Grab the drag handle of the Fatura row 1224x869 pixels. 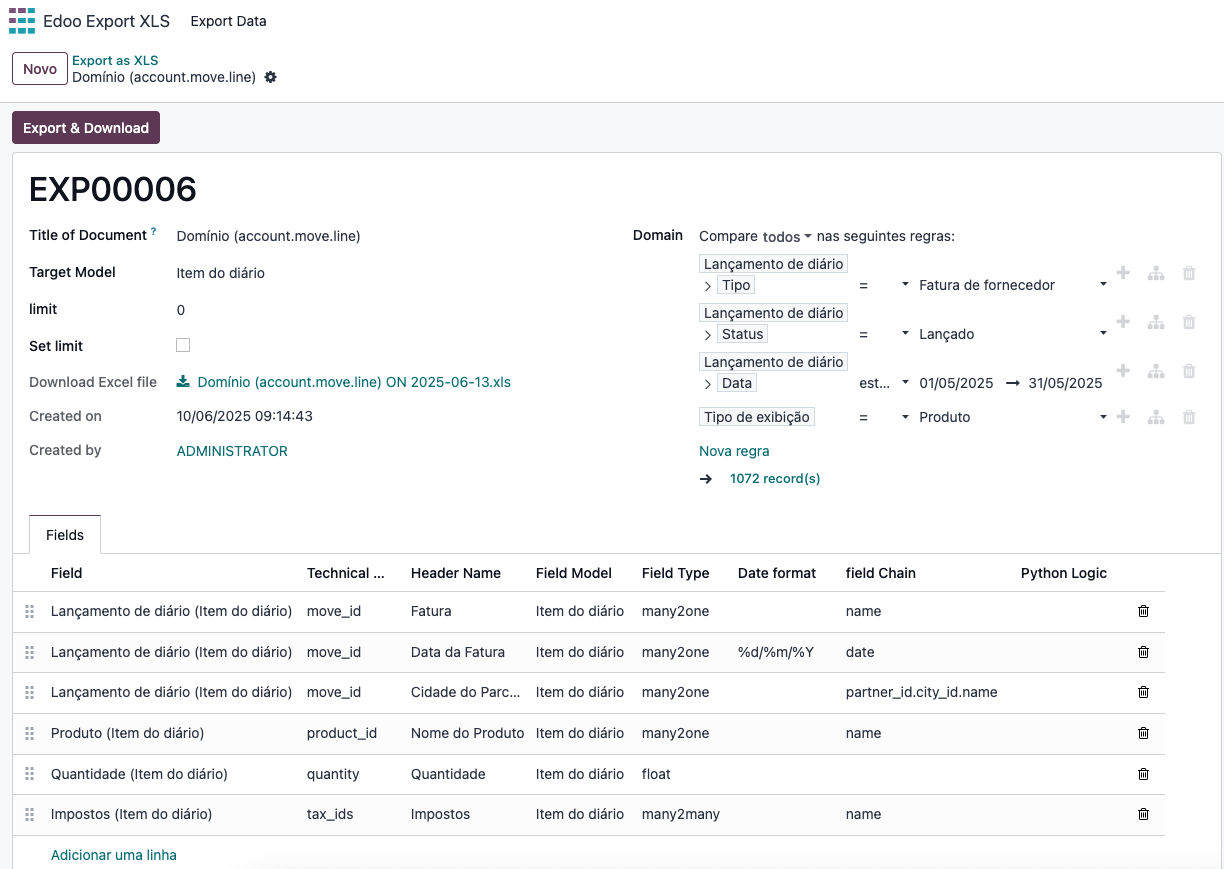click(29, 611)
